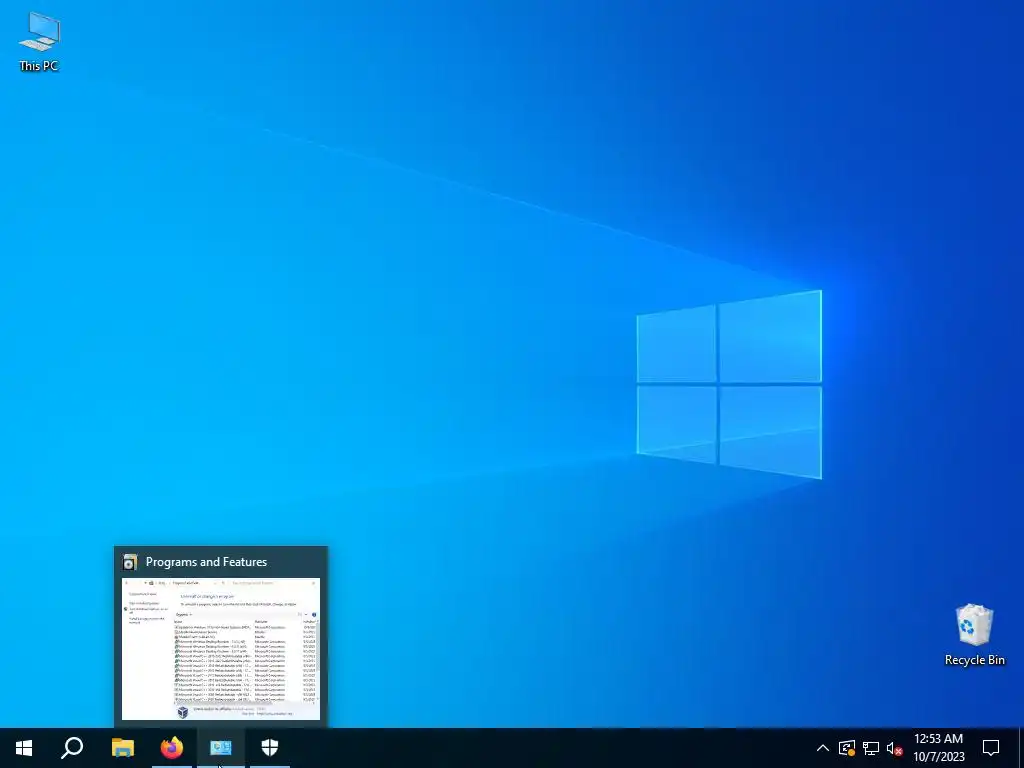Open the clock showing 12:53 AM
The width and height of the screenshot is (1024, 768).
tap(938, 748)
